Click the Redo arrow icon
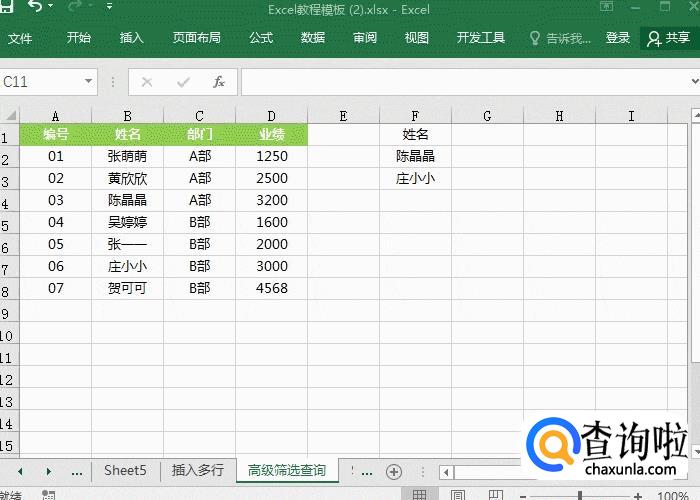Viewport: 700px width, 500px height. coord(76,6)
